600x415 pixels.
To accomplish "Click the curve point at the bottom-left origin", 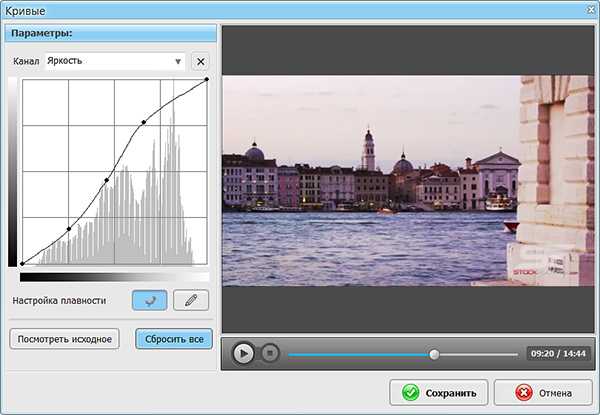I will (22, 264).
